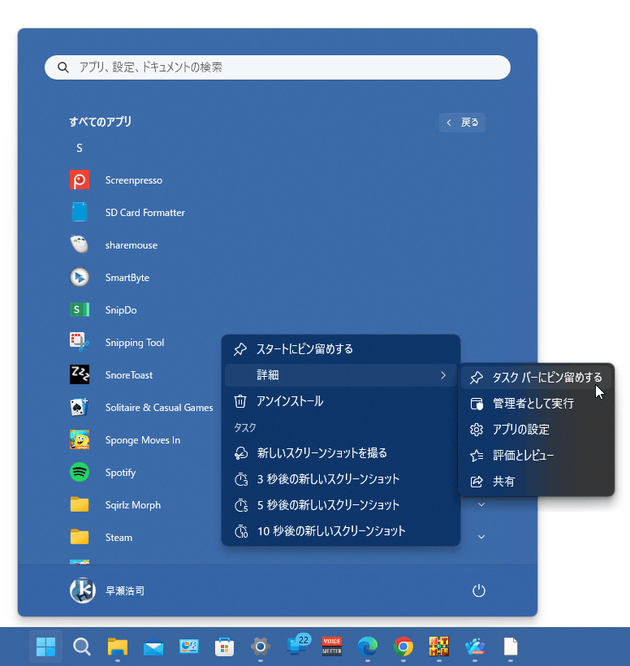
Task: Open the taskbar app with the 22 badge
Action: [x=298, y=645]
